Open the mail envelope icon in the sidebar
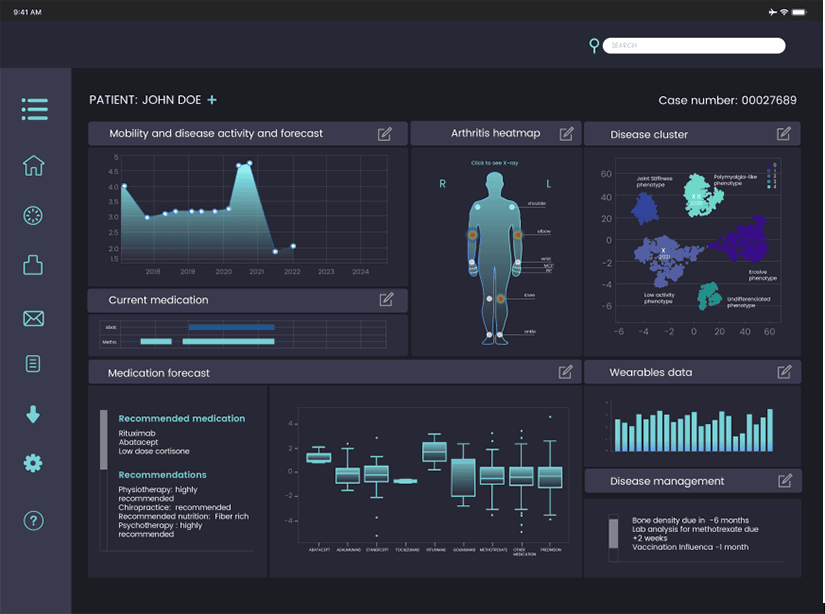 pos(33,319)
